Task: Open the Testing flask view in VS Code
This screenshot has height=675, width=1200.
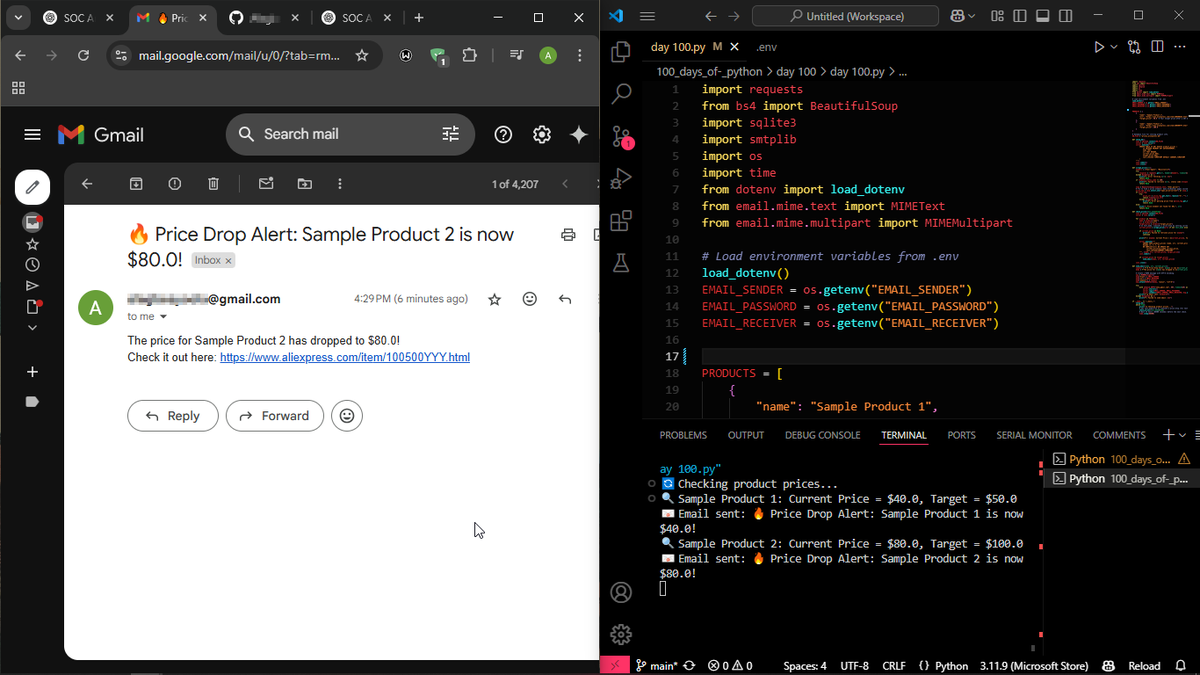Action: point(621,263)
